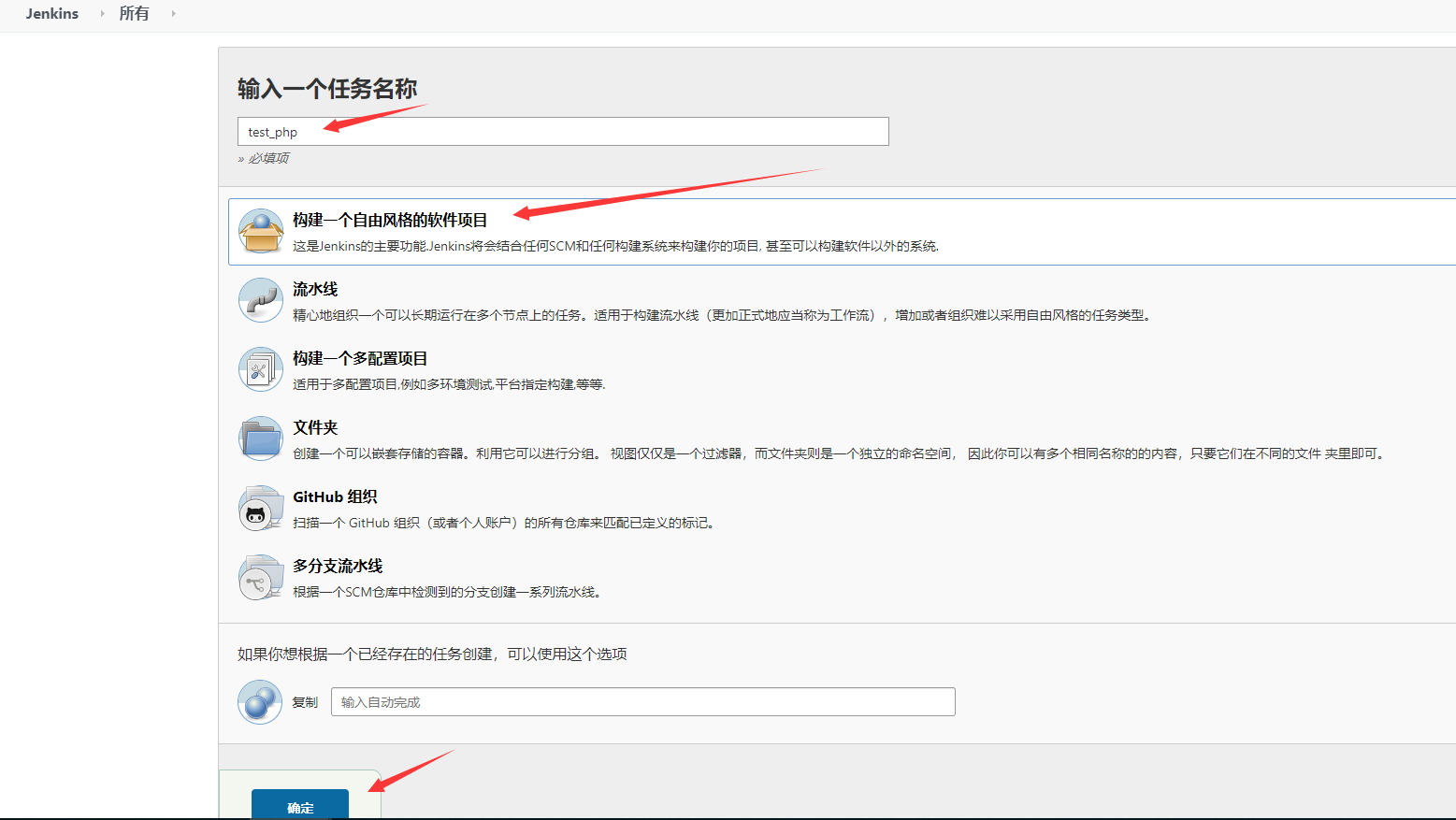Click the multibranch pipeline icon

pyautogui.click(x=261, y=577)
